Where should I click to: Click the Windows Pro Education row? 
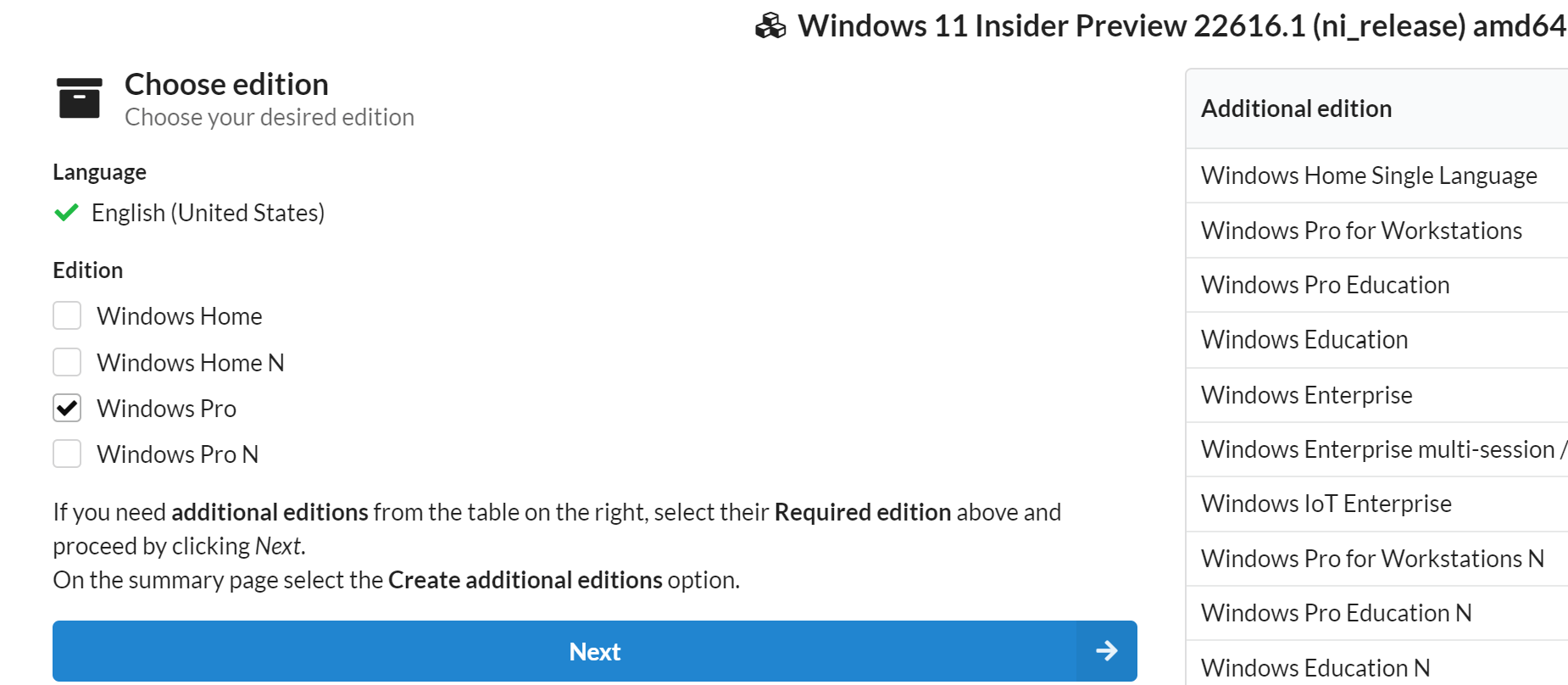[1376, 285]
